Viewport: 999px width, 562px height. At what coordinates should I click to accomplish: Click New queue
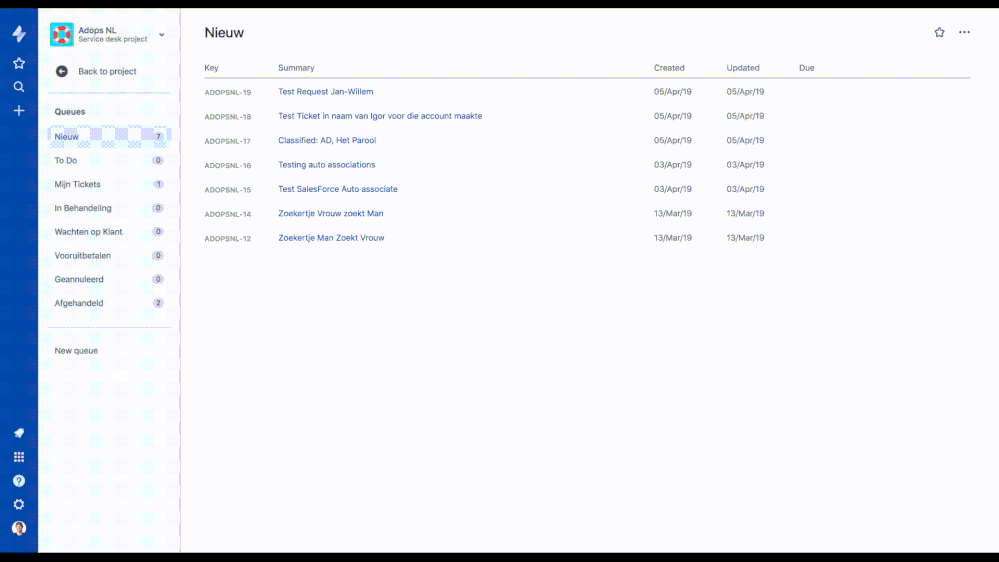[76, 350]
